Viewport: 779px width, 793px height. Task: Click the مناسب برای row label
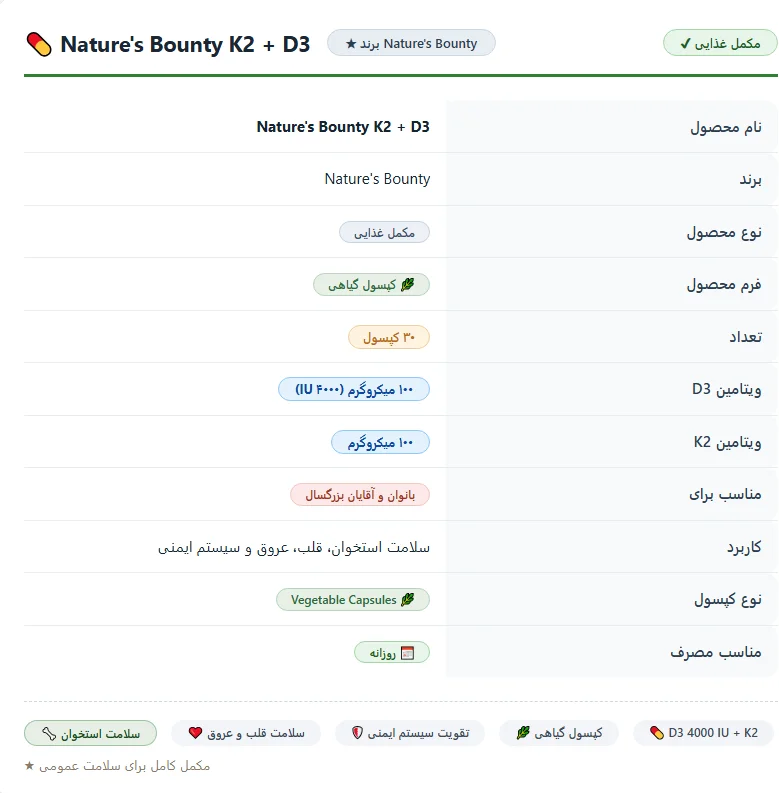(x=725, y=494)
